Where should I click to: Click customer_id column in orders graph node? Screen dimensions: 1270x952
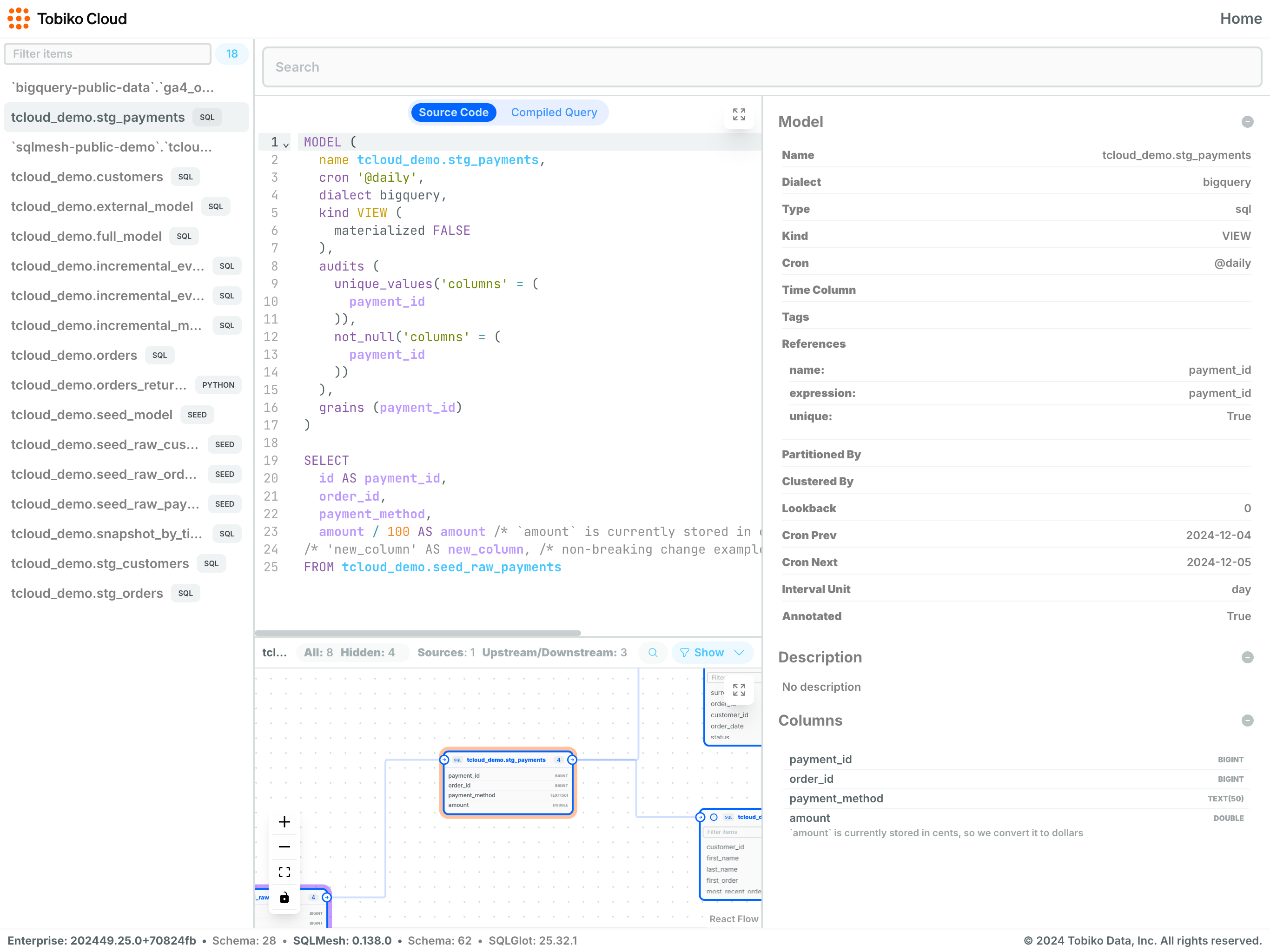(729, 715)
